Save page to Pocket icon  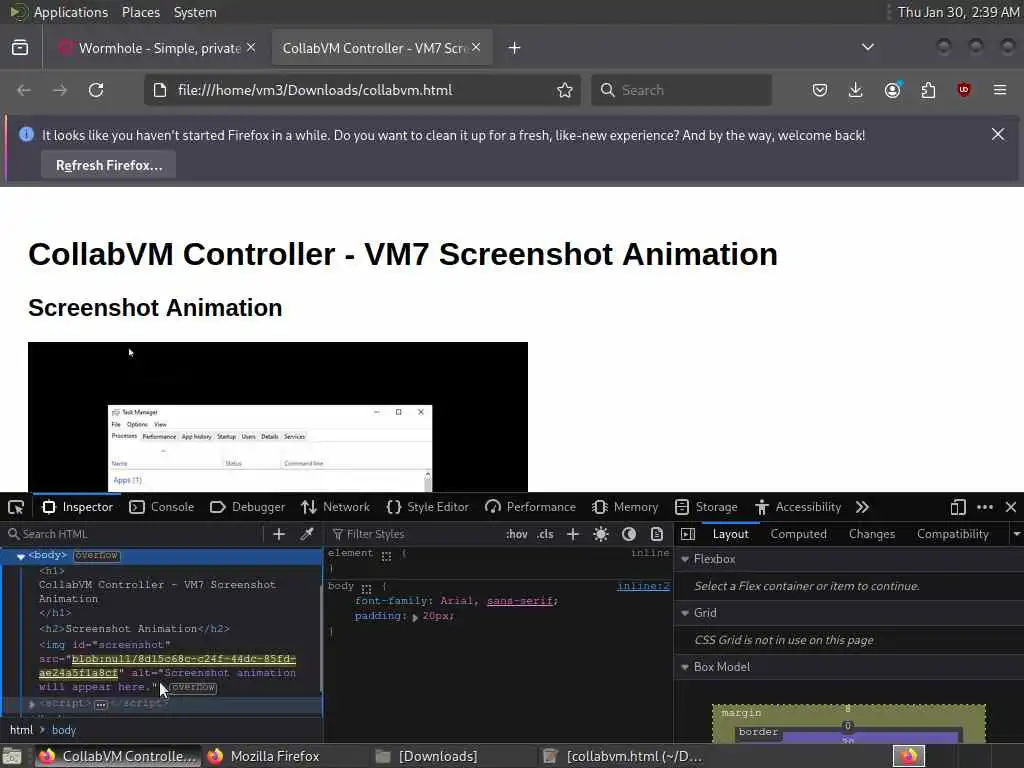[820, 90]
